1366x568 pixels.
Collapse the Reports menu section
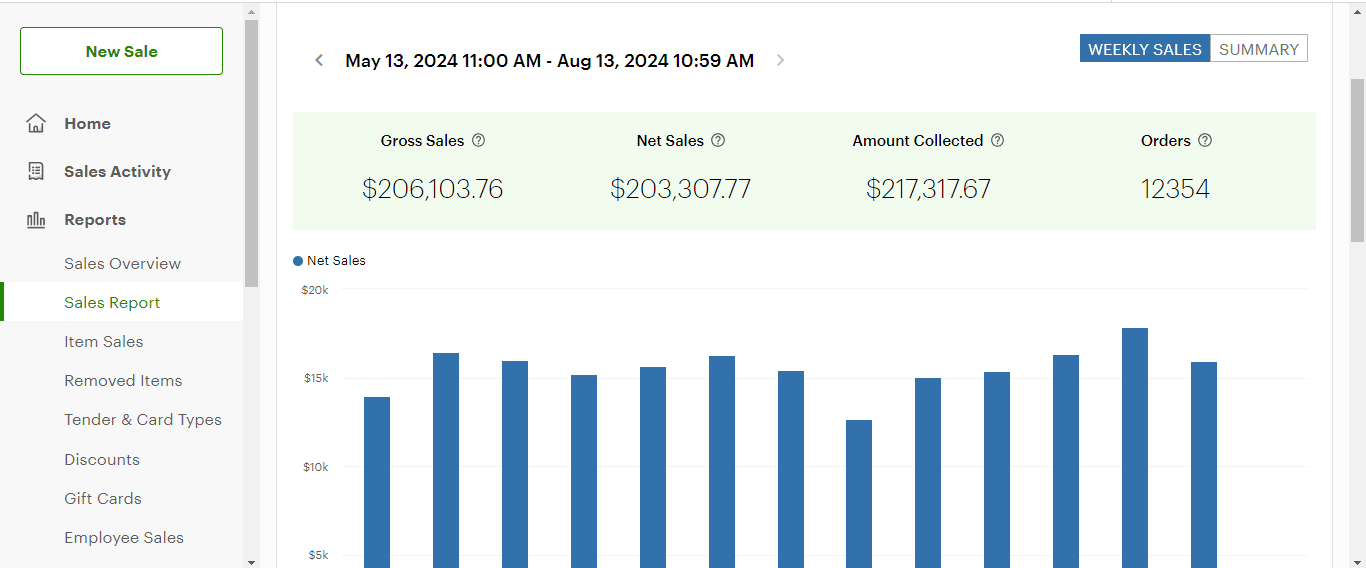coord(95,220)
